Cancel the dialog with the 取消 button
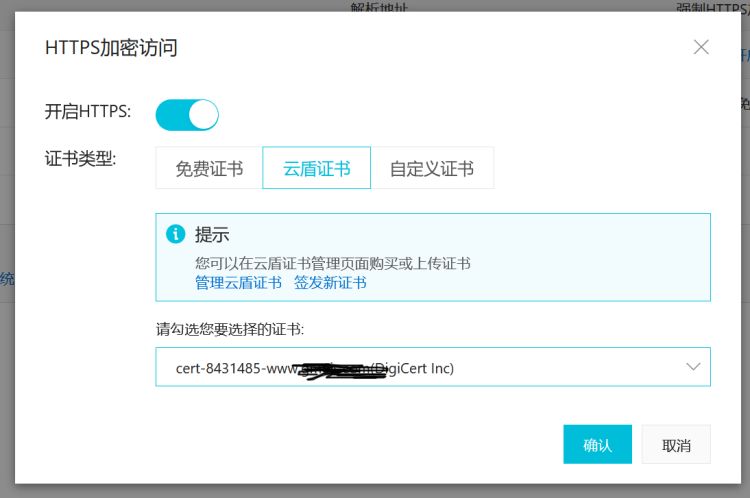This screenshot has height=498, width=750. (x=676, y=444)
